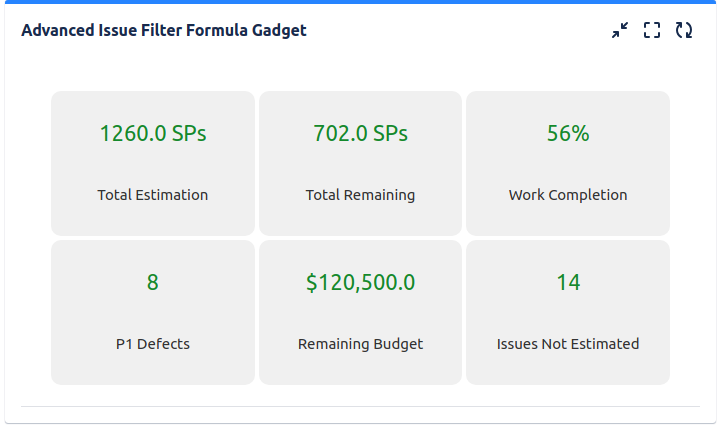The image size is (720, 426).
Task: Select the 1260.0 SPs value
Action: click(x=153, y=134)
